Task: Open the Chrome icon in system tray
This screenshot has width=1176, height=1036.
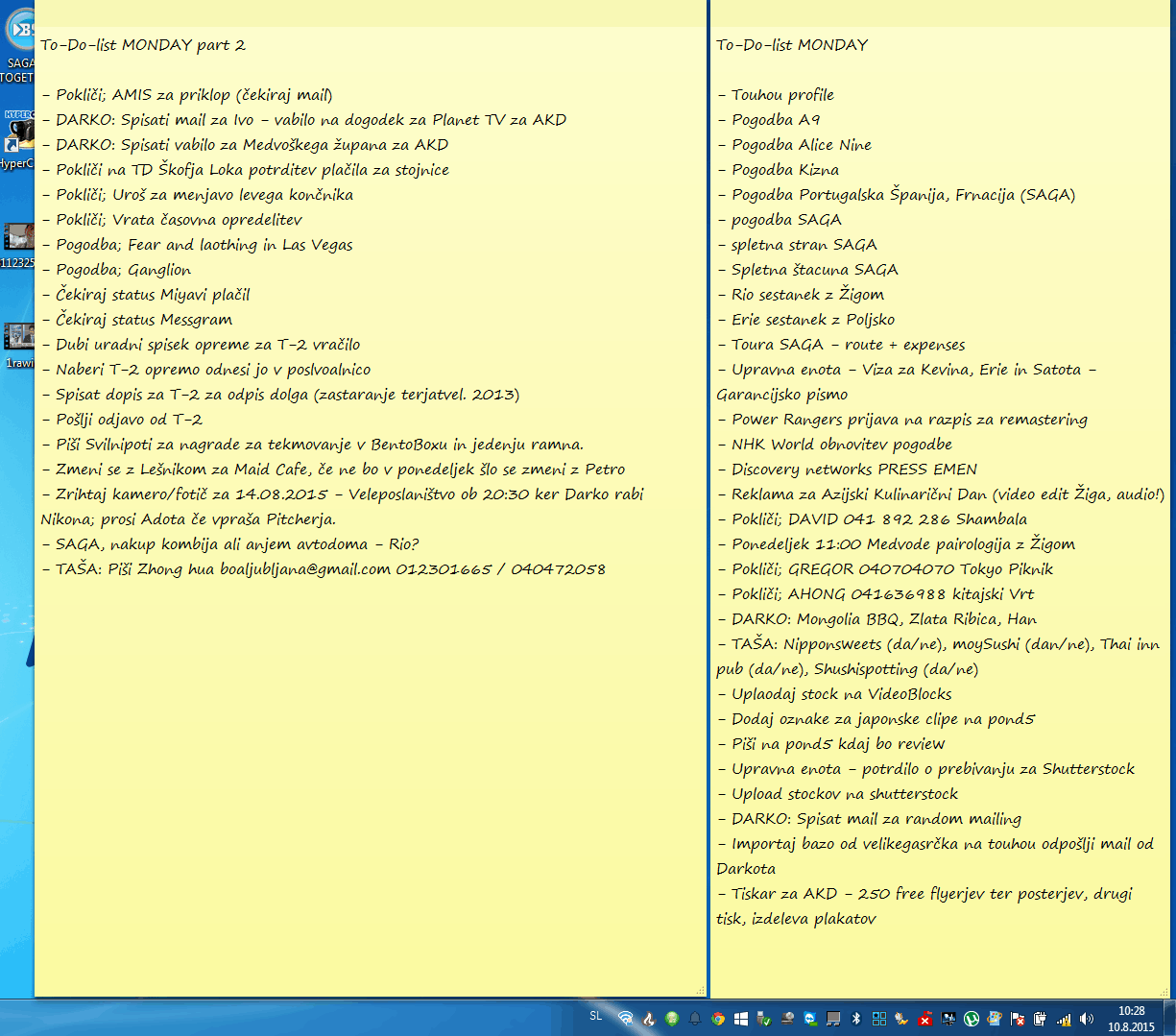Action: pos(718,1019)
